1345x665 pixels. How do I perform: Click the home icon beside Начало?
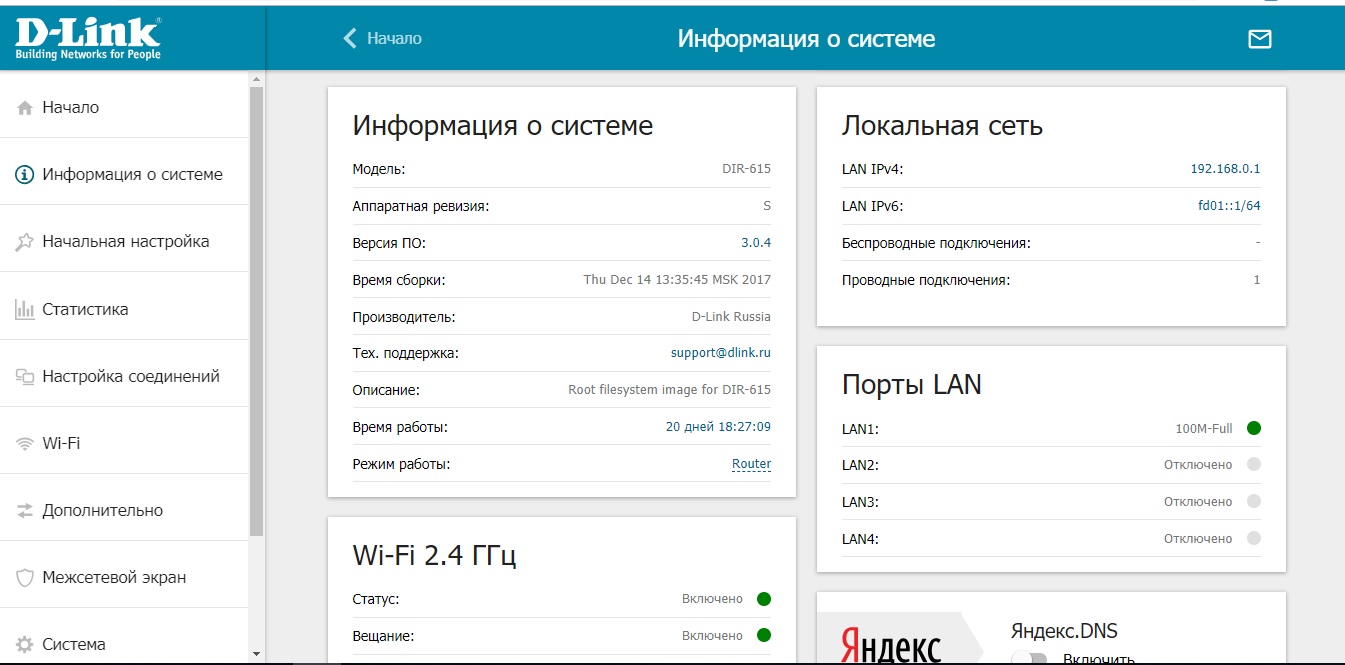pos(26,108)
